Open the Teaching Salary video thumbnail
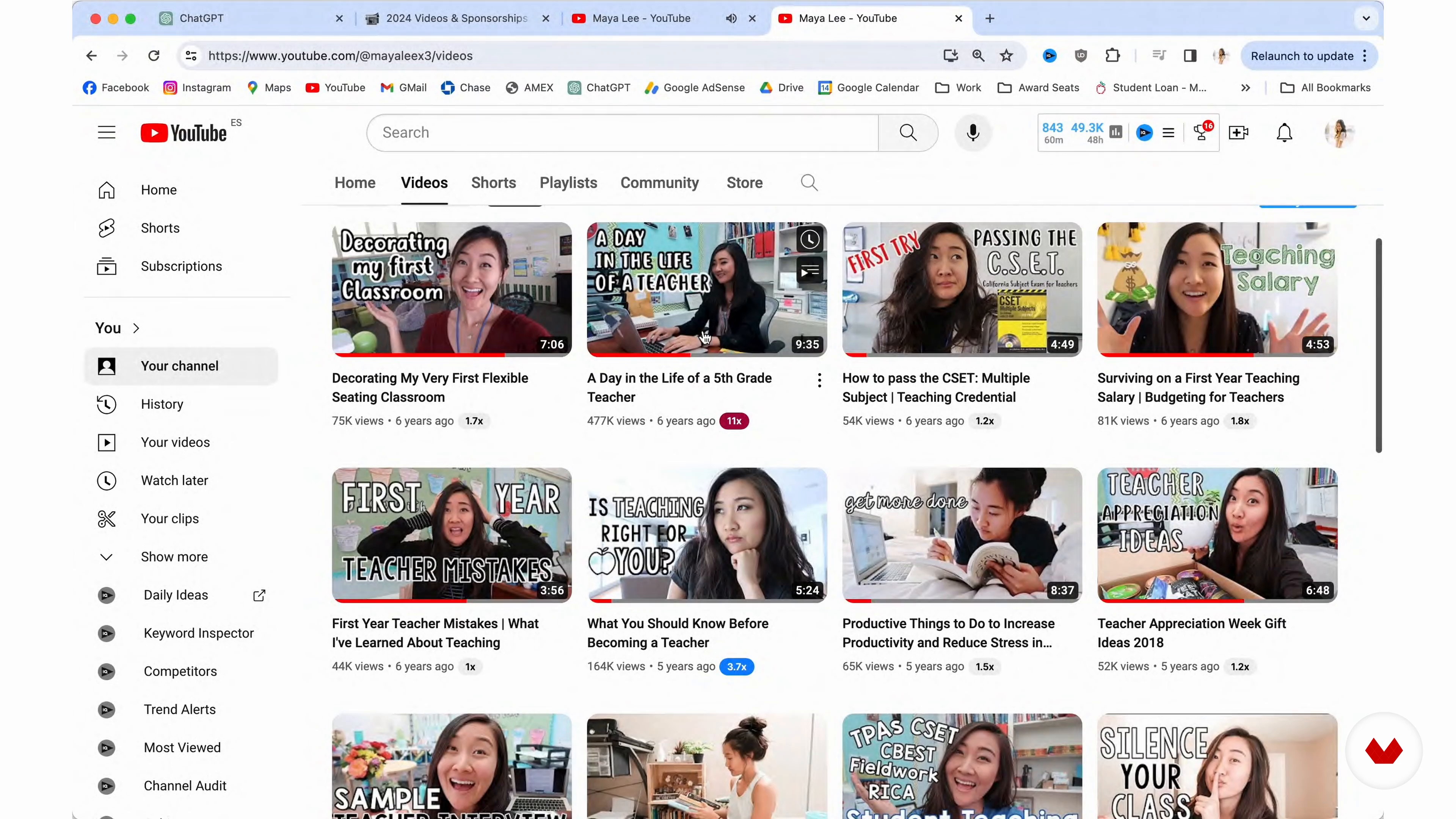Screen dimensions: 1456x819 [x=1217, y=289]
